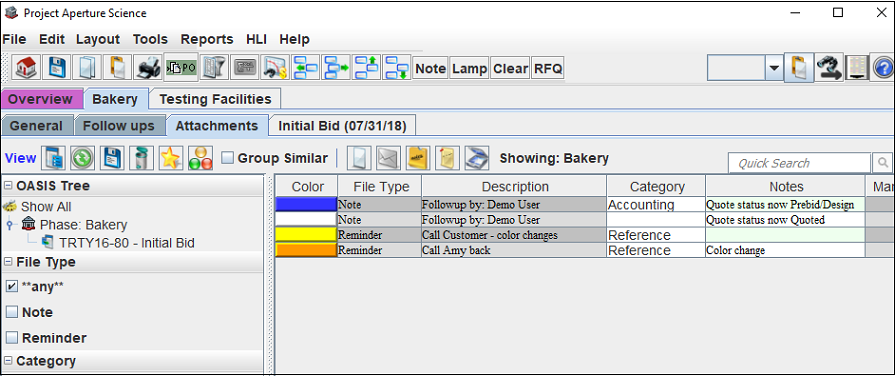Click the RFQ toolbar button
The width and height of the screenshot is (895, 376).
[548, 68]
